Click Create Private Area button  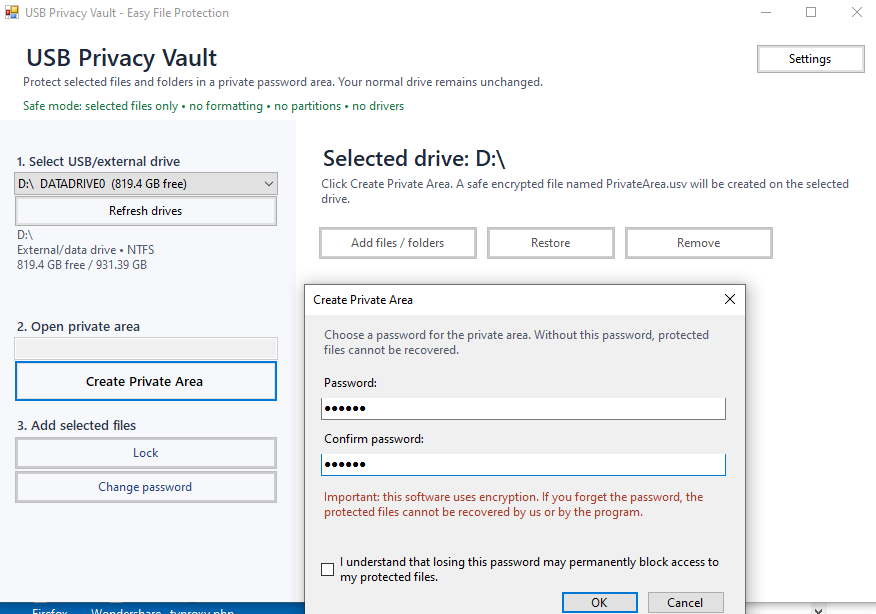pyautogui.click(x=145, y=382)
